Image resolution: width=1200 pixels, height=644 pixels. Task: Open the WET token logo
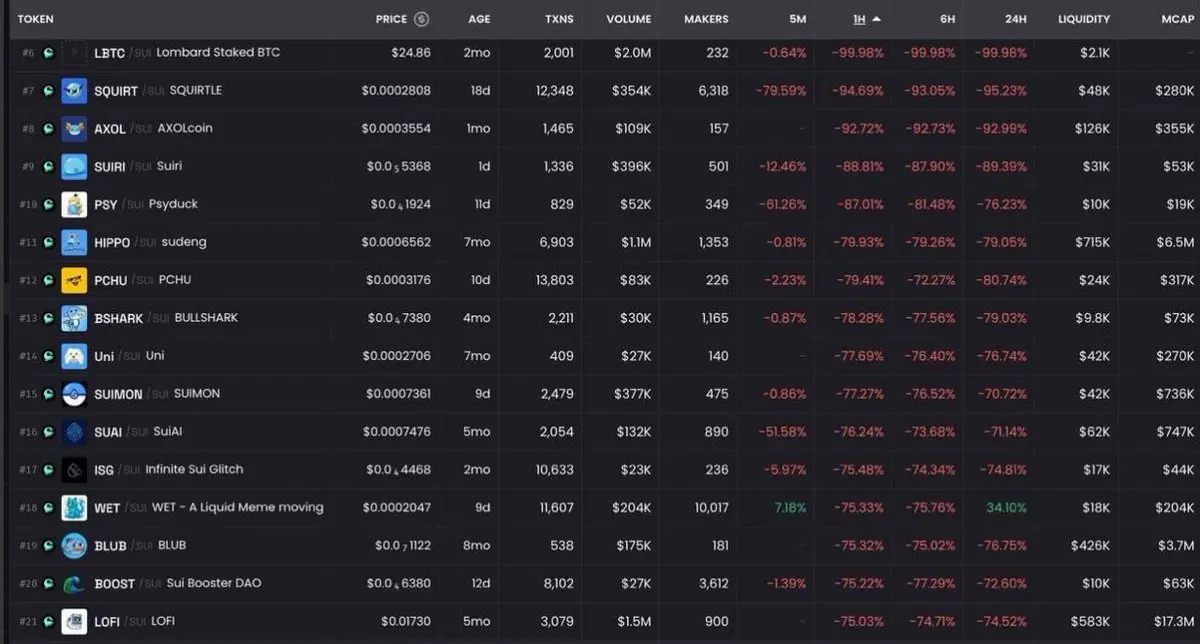[74, 508]
